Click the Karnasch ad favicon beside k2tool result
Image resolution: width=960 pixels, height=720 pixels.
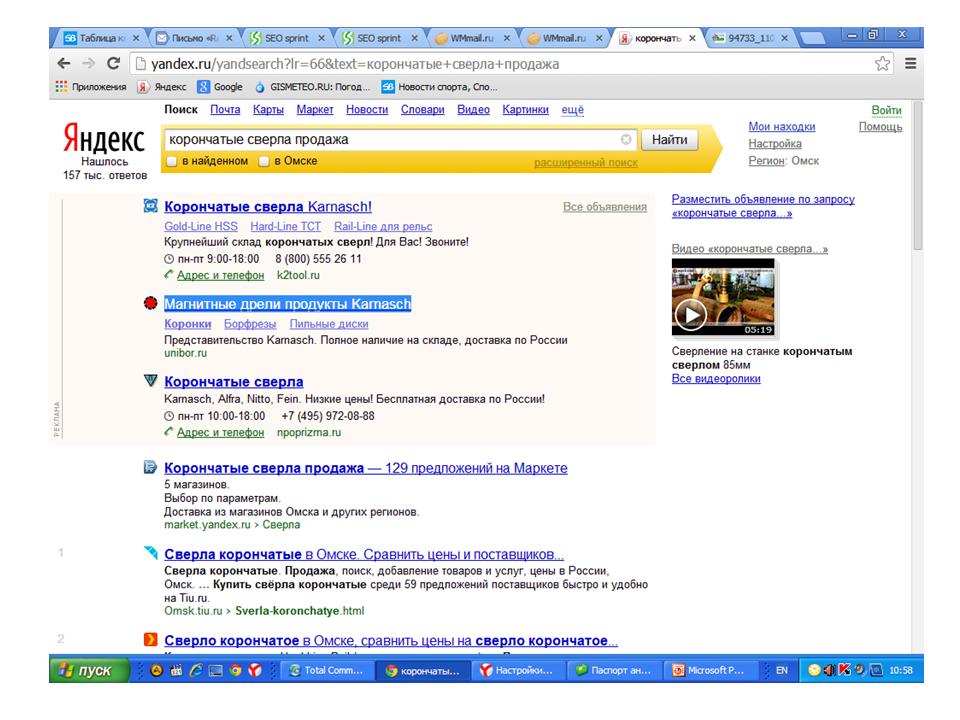(x=150, y=206)
